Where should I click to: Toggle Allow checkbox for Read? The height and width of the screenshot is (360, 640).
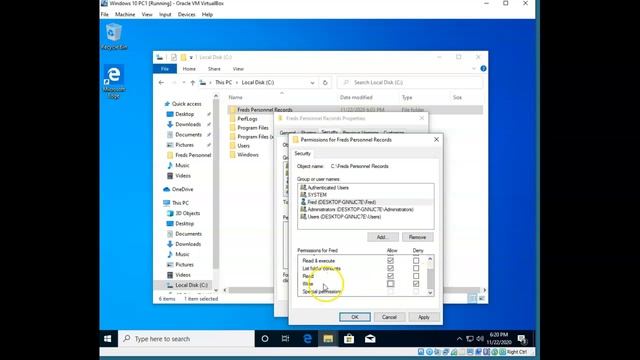tap(391, 276)
